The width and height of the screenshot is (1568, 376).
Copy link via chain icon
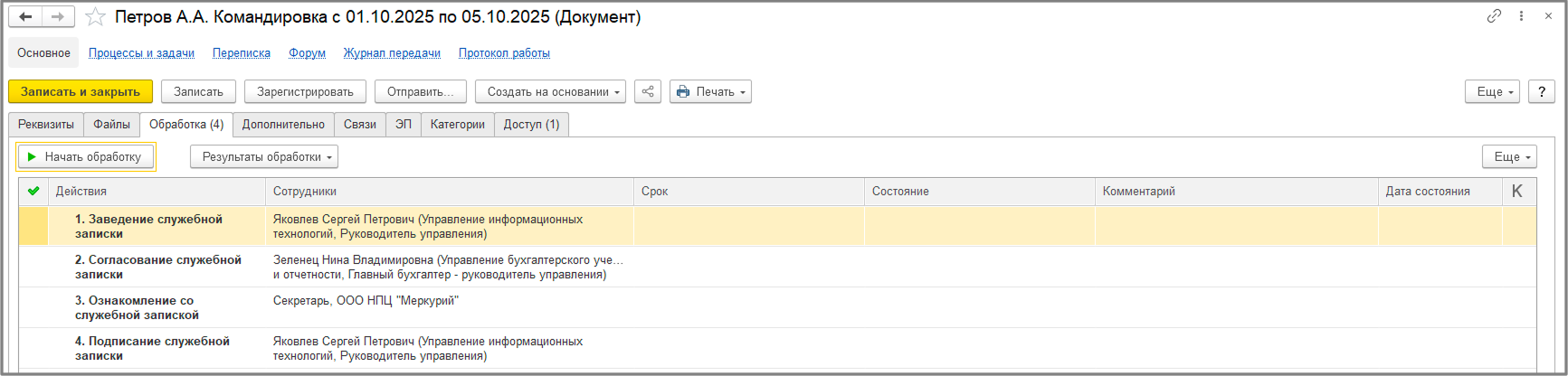pos(1494,16)
